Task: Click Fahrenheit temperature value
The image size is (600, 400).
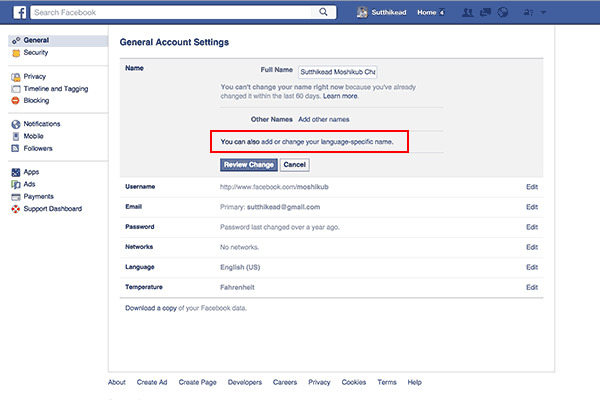Action: (237, 287)
